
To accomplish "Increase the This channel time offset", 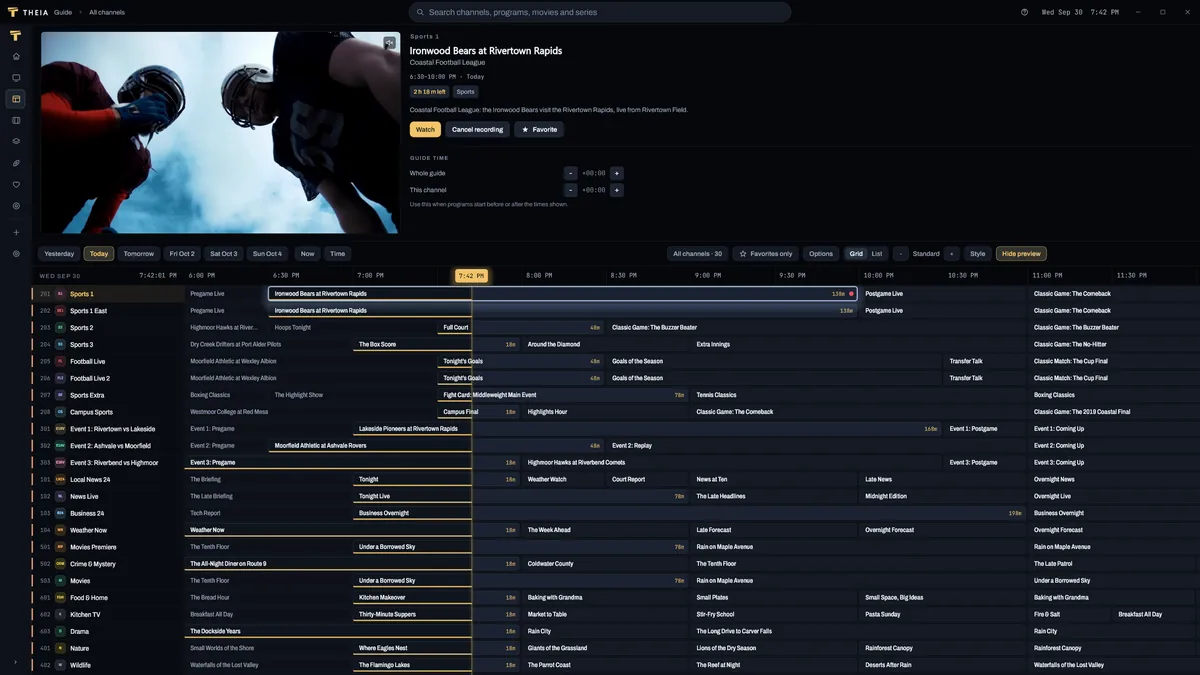I will click(x=617, y=190).
